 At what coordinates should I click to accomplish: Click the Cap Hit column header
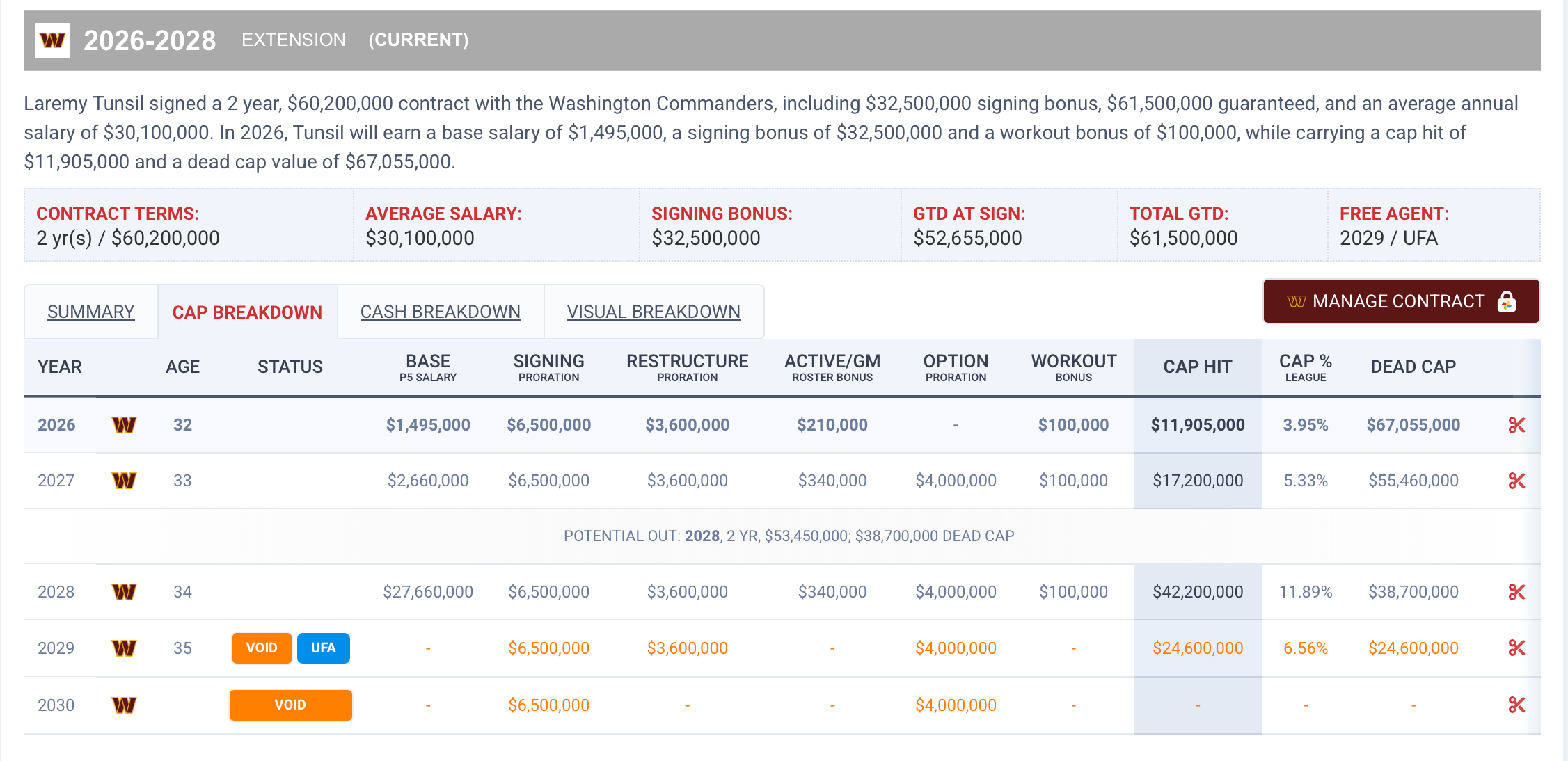click(x=1197, y=367)
